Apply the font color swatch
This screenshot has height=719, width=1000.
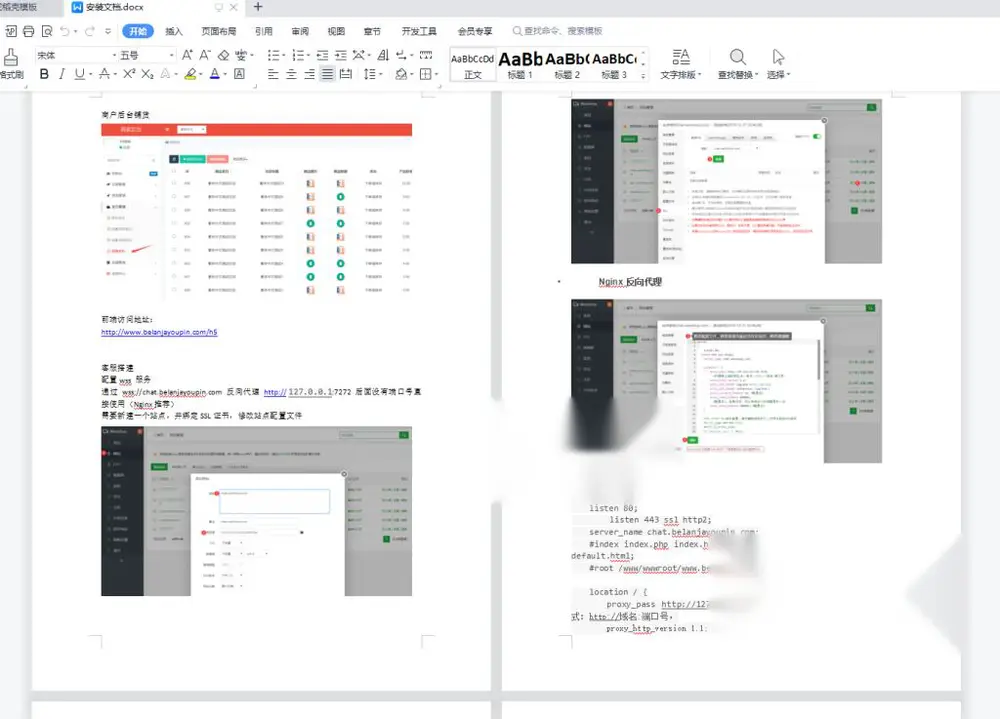[215, 74]
